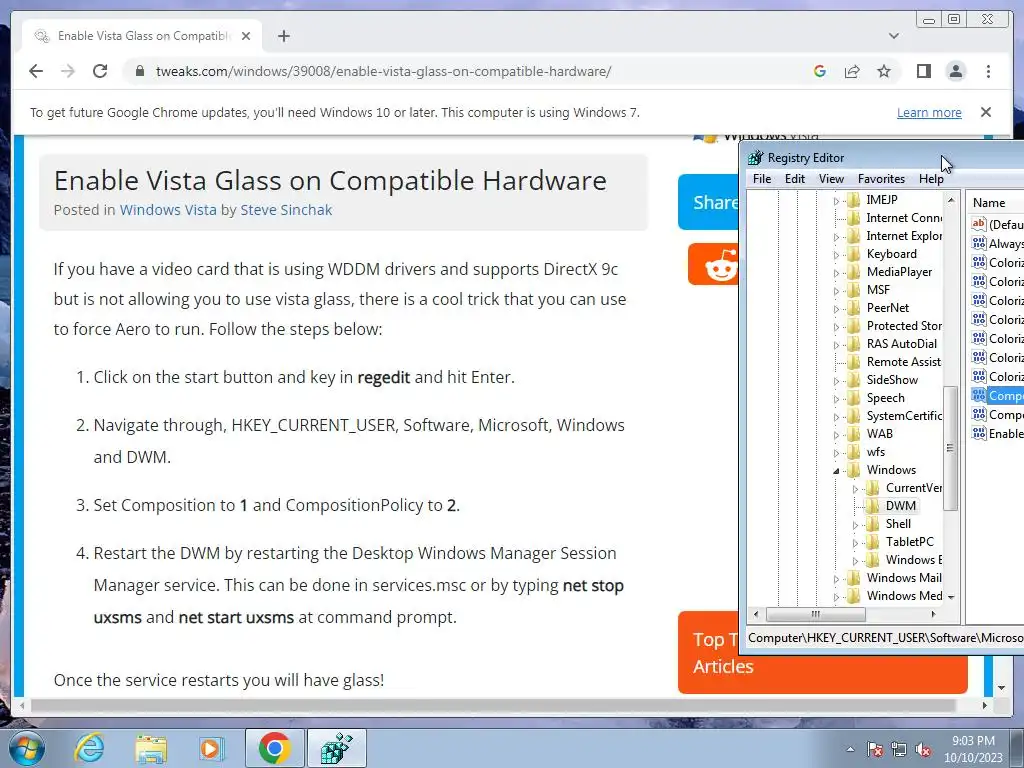Screen dimensions: 1024x768
Task: Bookmark this page with the star icon
Action: 884,71
